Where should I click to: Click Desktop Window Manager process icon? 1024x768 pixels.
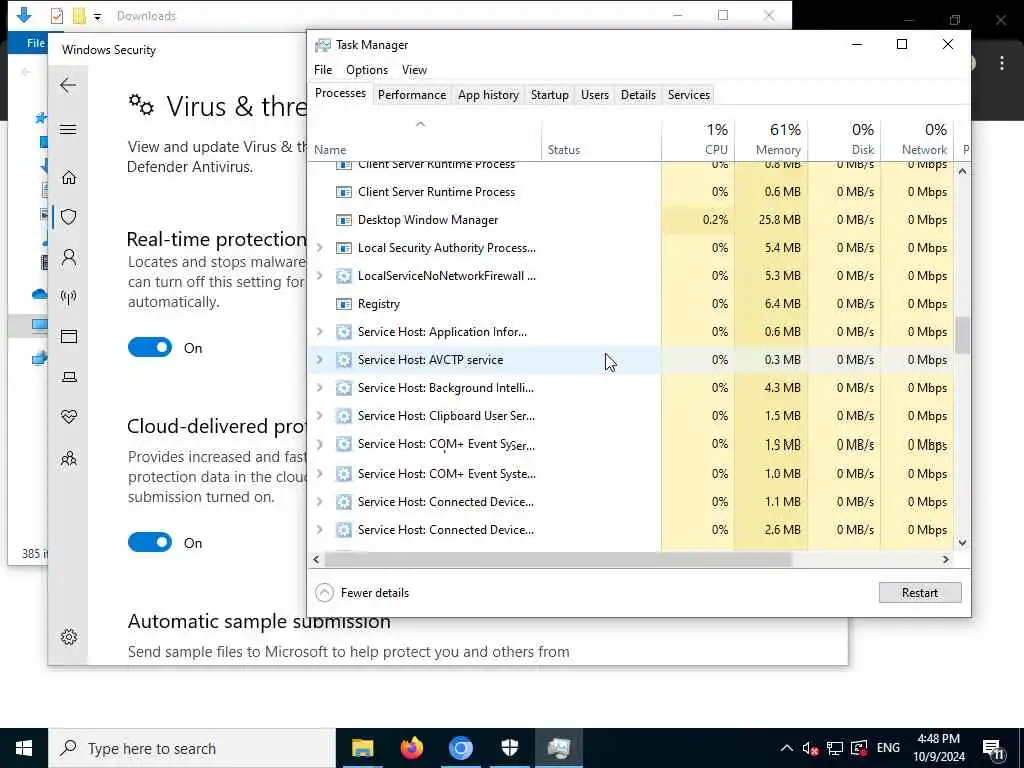[344, 220]
